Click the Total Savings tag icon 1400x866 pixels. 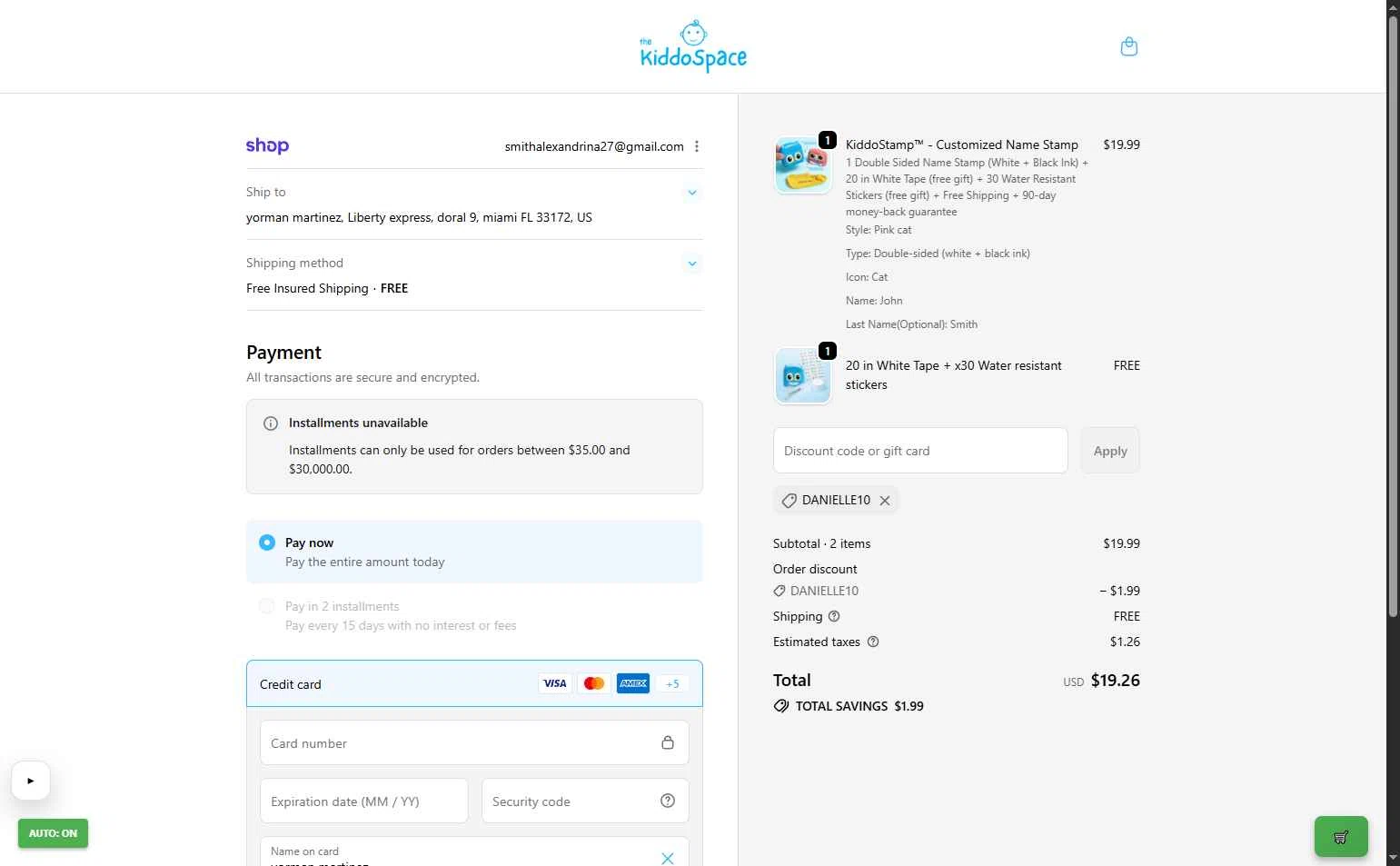[781, 706]
